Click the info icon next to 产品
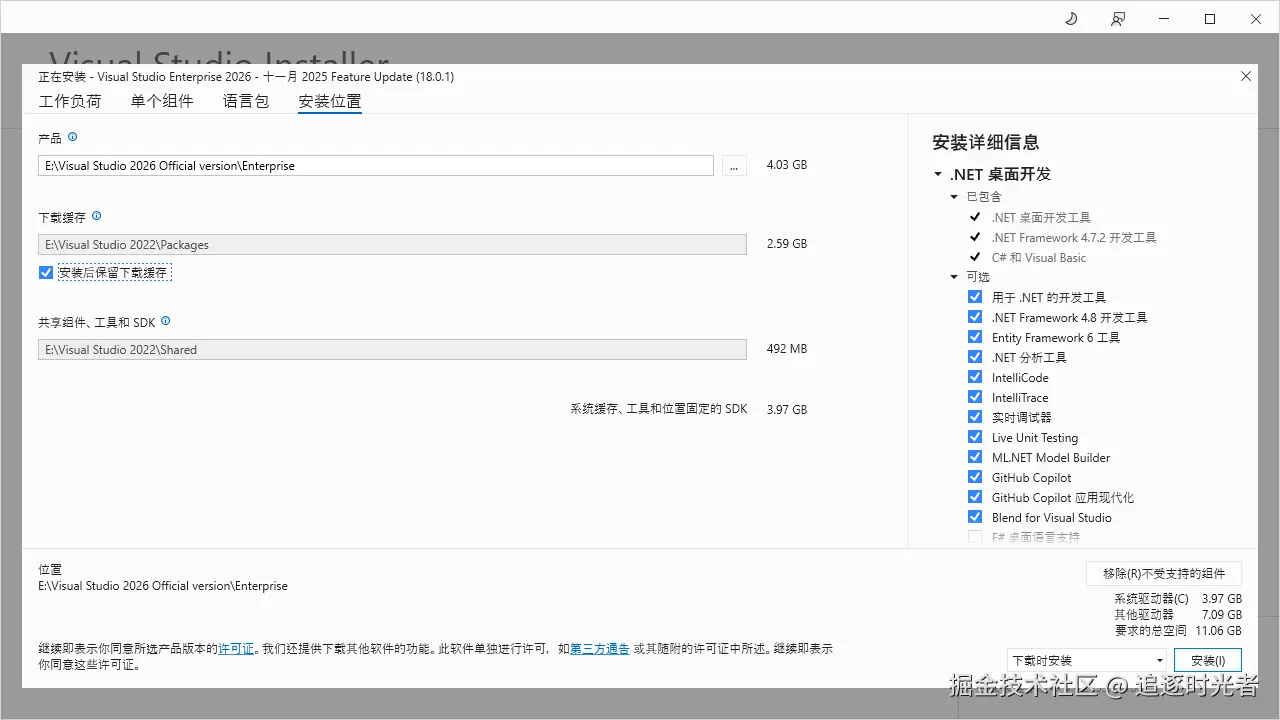Viewport: 1280px width, 720px height. tap(72, 137)
